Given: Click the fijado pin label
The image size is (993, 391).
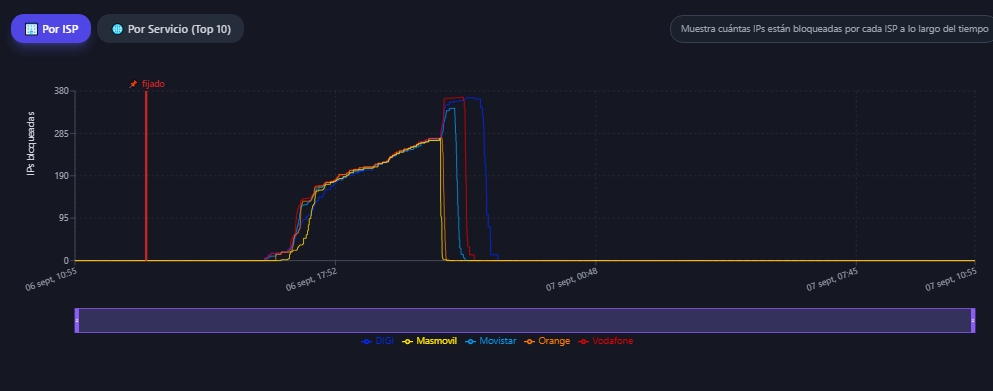Looking at the screenshot, I should (147, 84).
